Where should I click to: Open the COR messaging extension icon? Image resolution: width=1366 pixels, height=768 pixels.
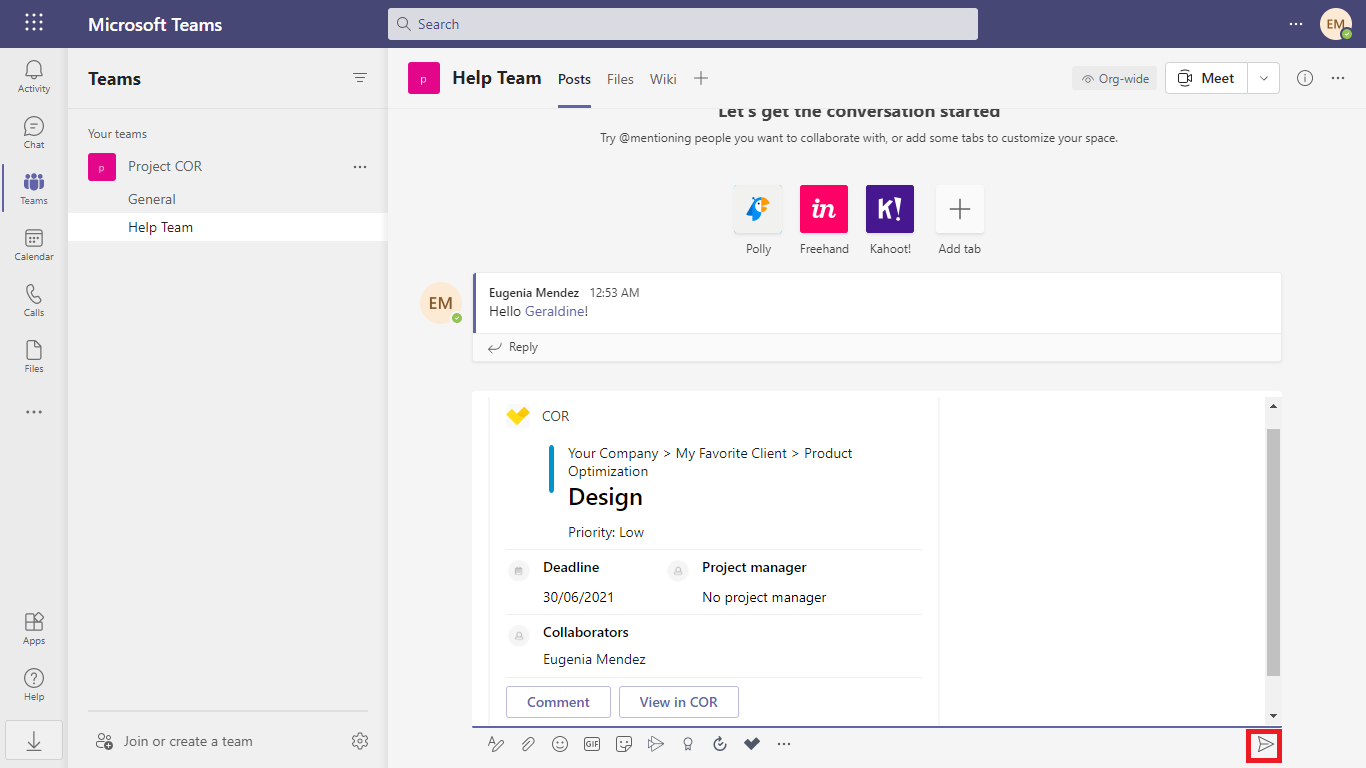[752, 744]
